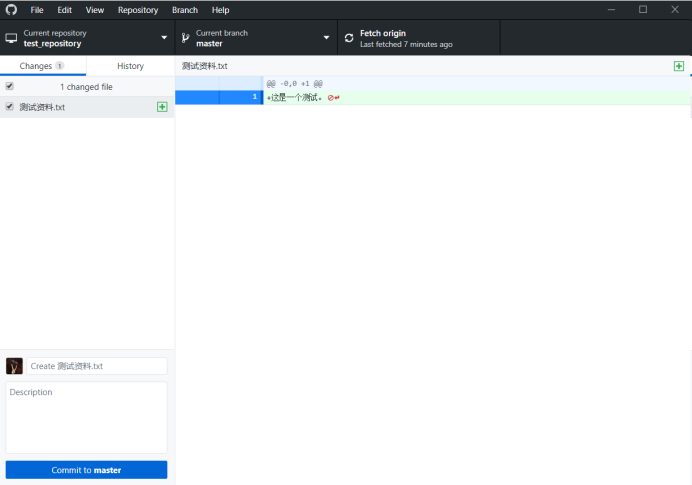This screenshot has width=692, height=485.
Task: Click the 1 changed file label
Action: 86,87
